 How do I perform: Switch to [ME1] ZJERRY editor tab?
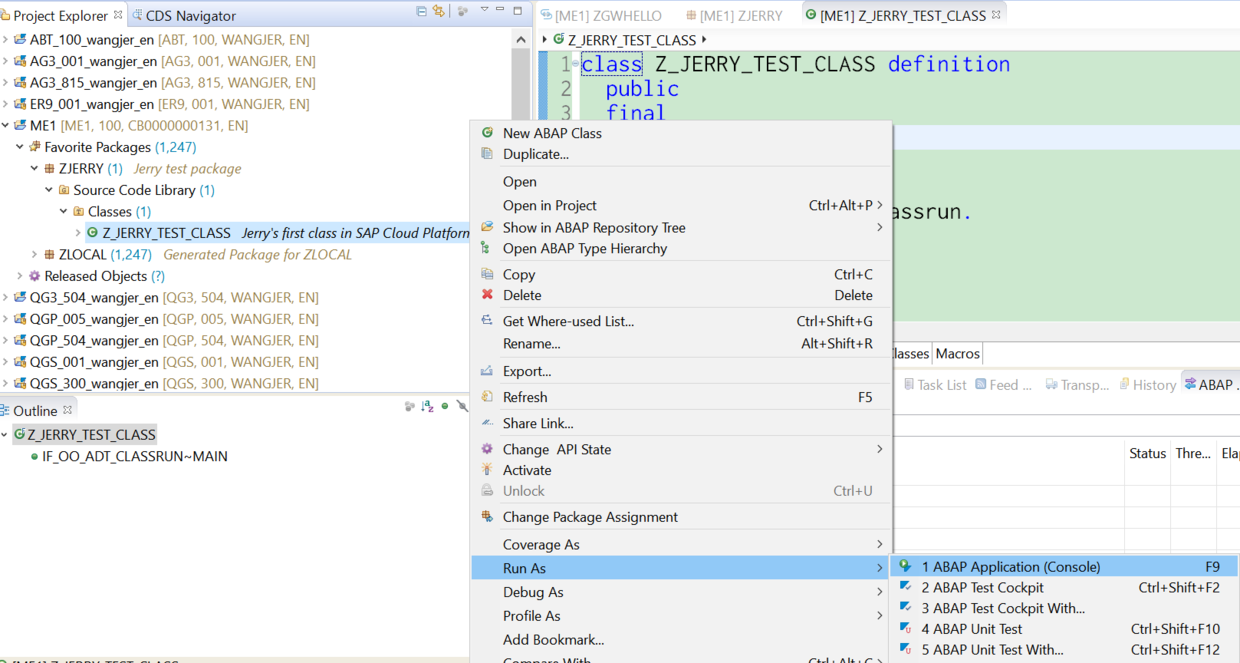click(734, 16)
